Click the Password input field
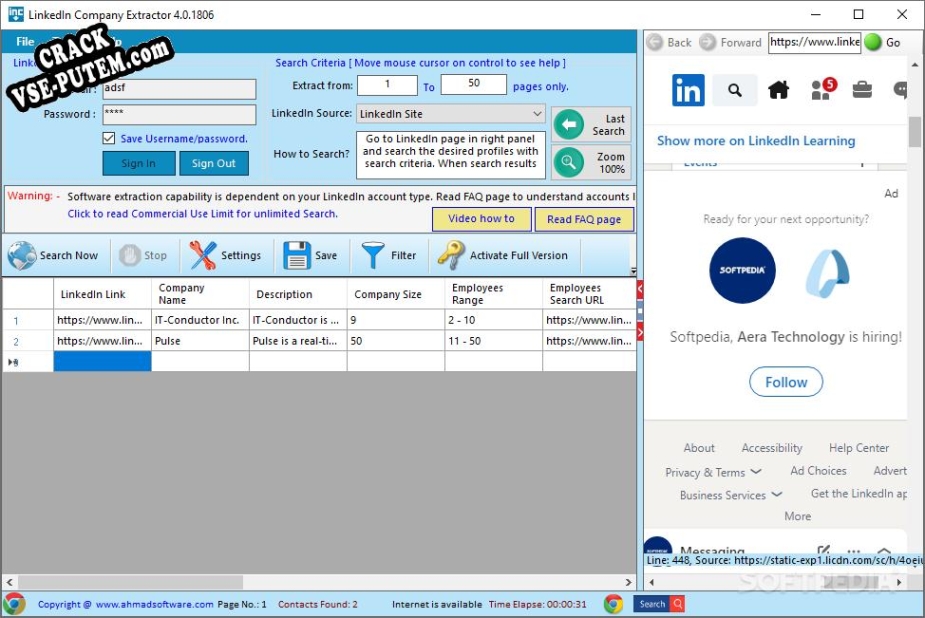Image resolution: width=925 pixels, height=618 pixels. tap(179, 114)
